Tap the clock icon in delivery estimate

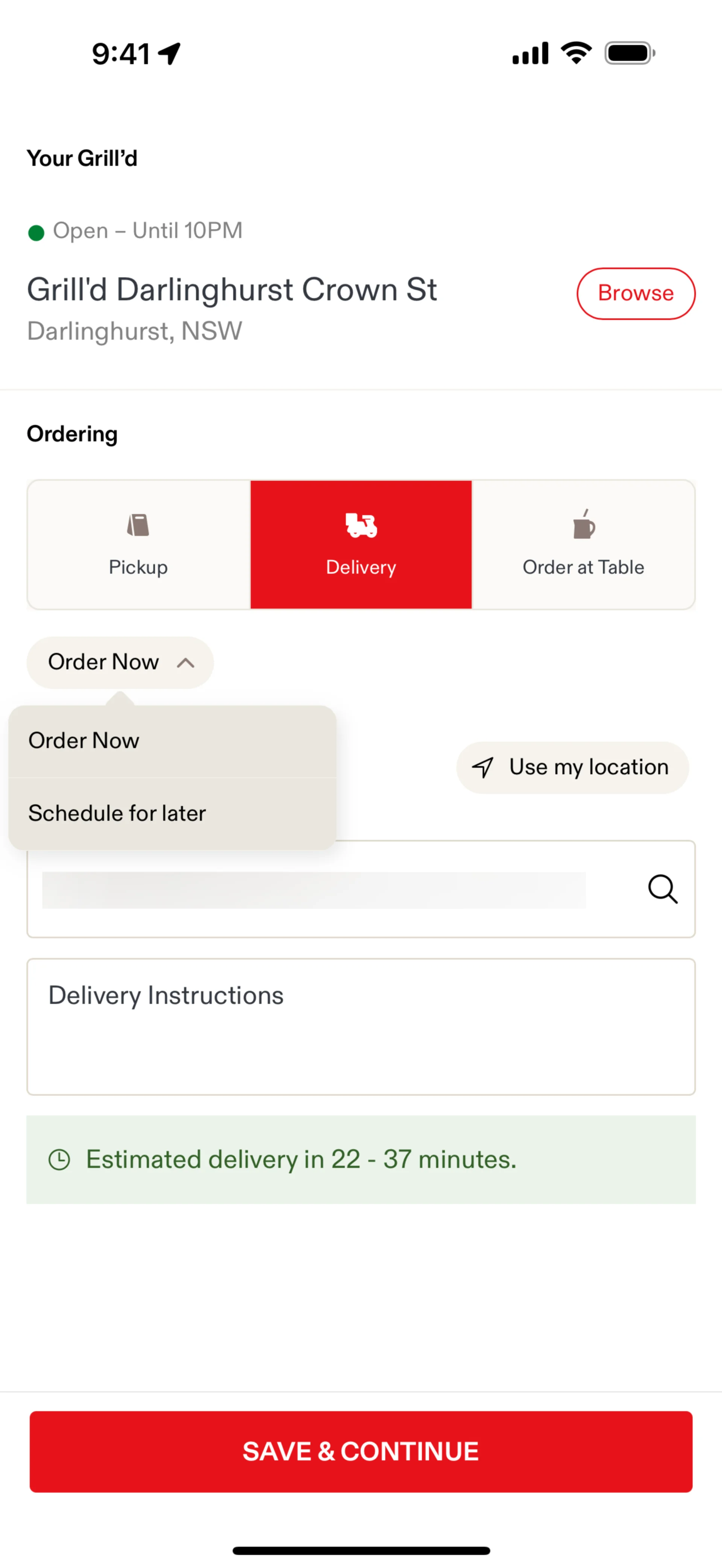tap(59, 1159)
